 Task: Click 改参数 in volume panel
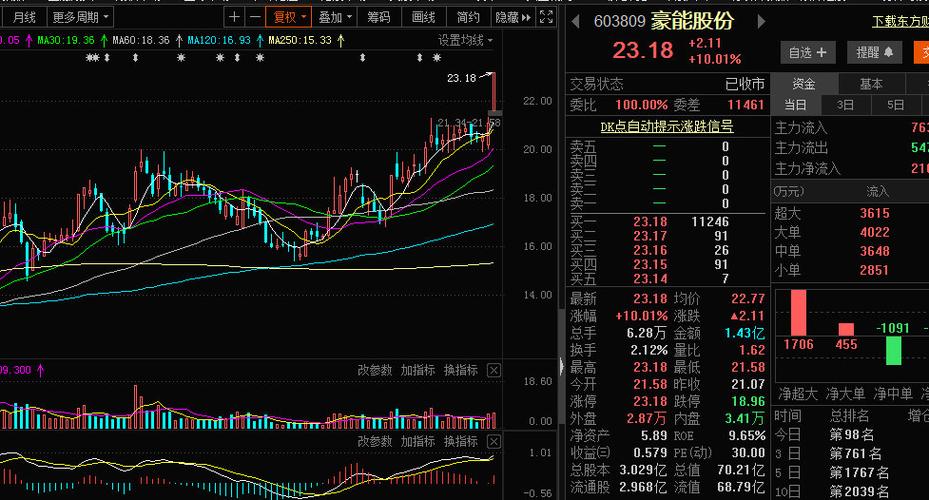point(374,370)
